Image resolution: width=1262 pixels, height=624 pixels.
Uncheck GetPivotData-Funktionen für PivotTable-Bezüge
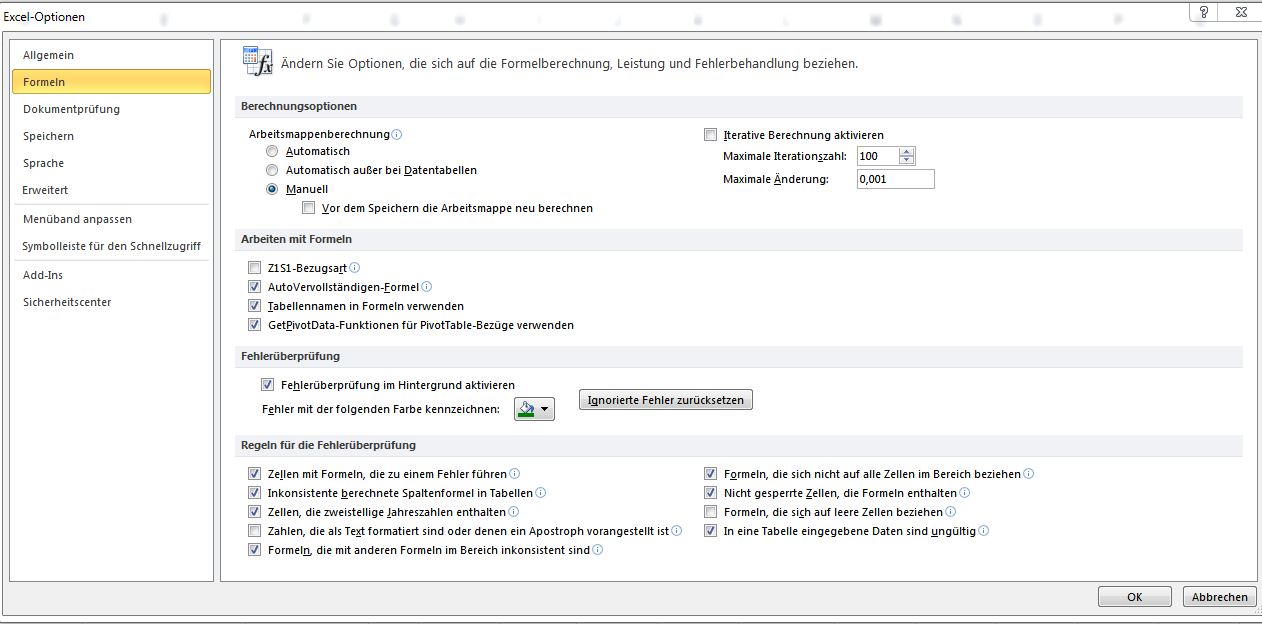254,325
